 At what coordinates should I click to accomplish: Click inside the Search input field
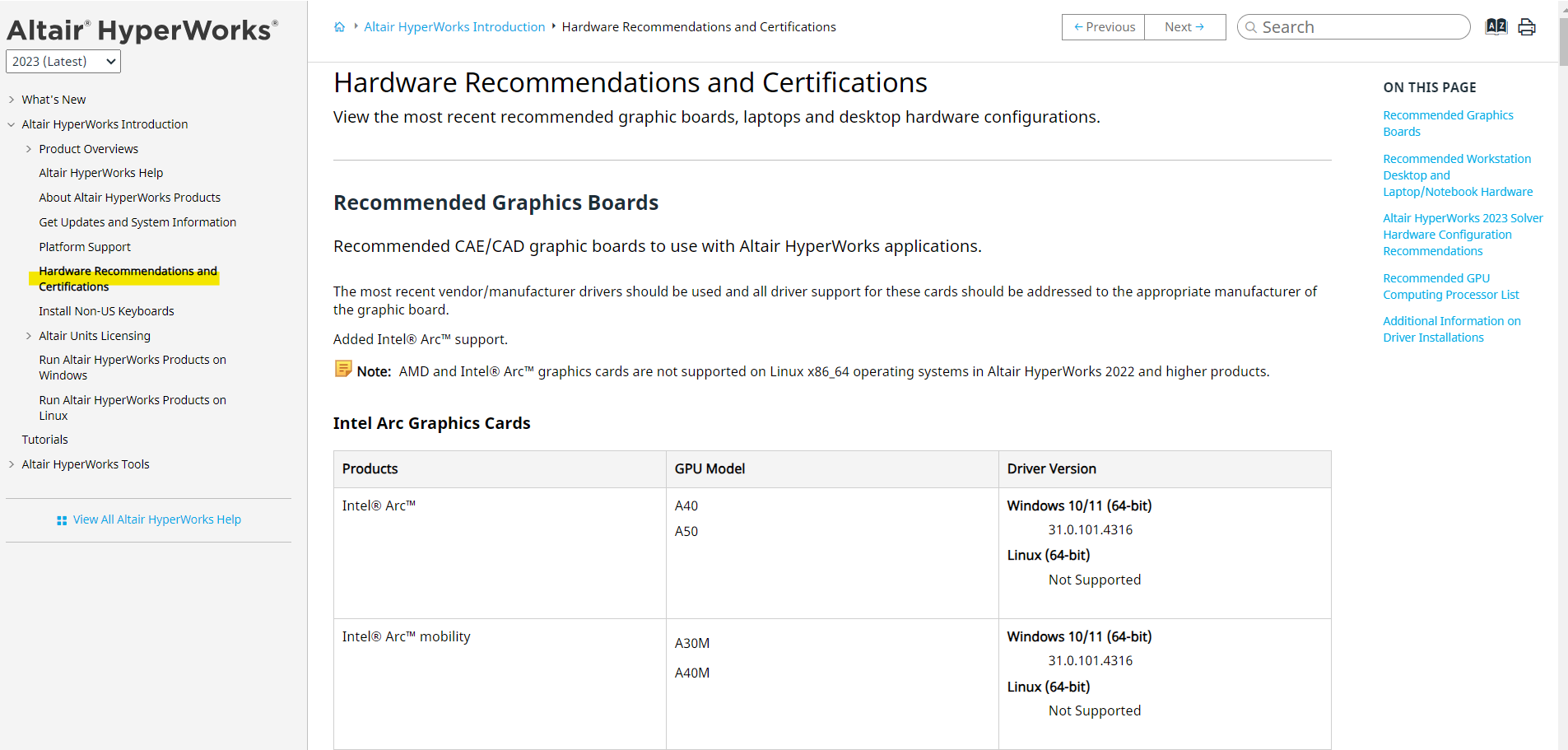pos(1358,27)
